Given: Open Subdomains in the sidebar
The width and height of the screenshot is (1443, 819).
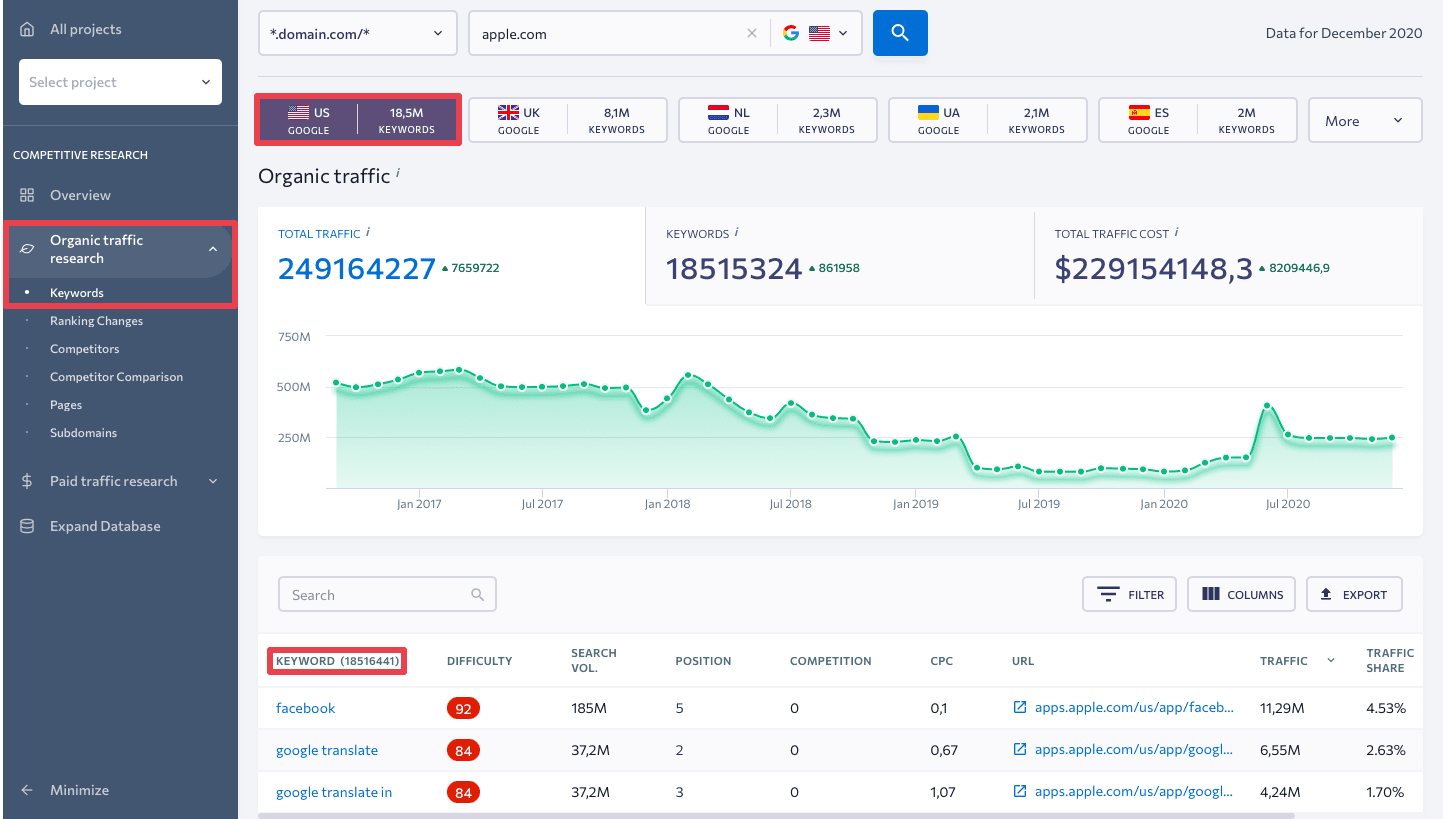Looking at the screenshot, I should [x=83, y=433].
